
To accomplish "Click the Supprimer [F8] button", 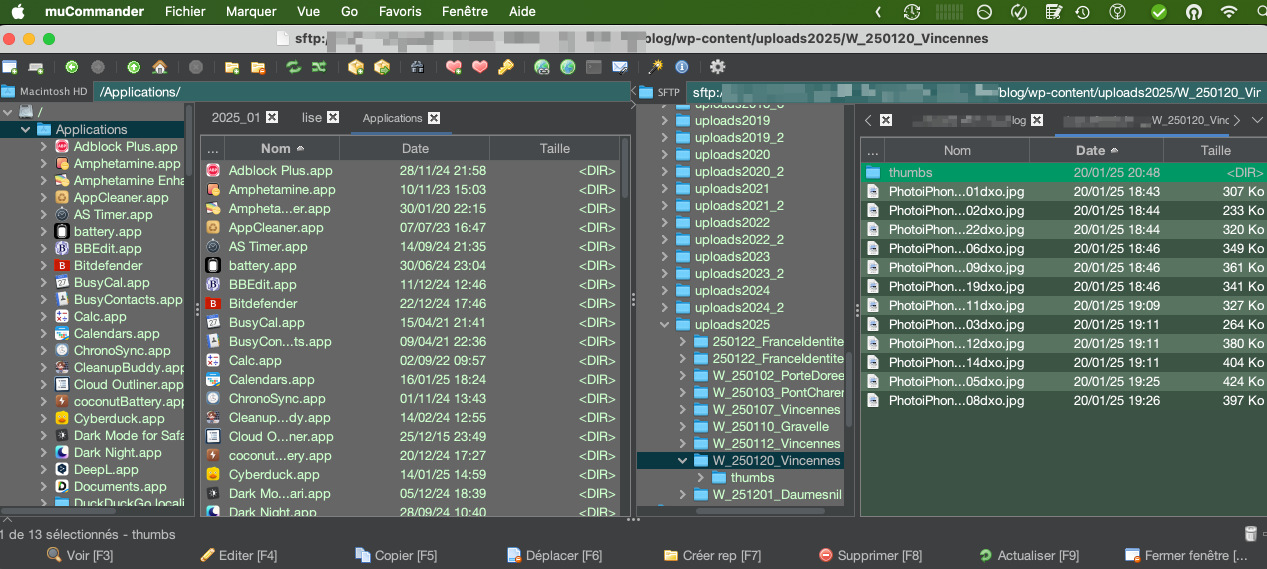I will coord(870,555).
